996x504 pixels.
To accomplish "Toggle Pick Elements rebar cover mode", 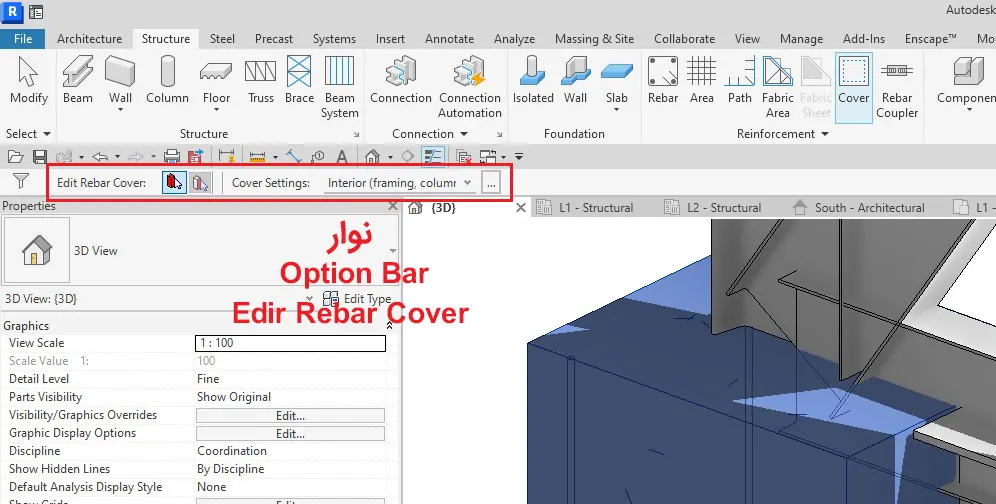I will point(174,183).
